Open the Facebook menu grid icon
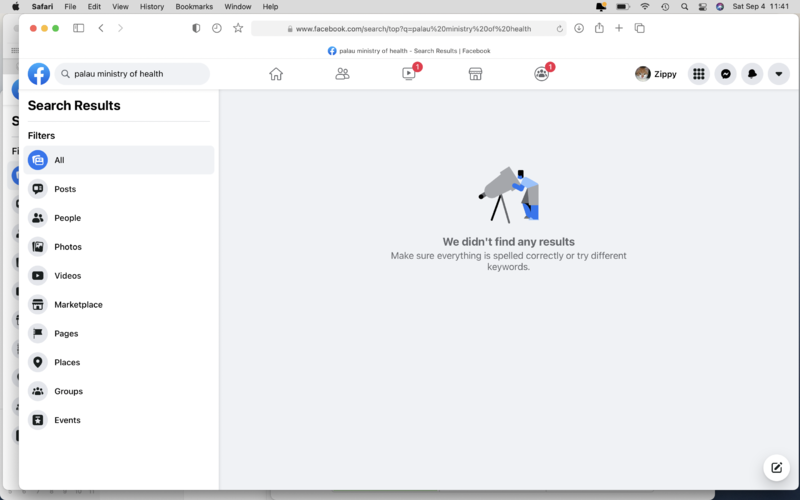The image size is (800, 500). [x=699, y=74]
